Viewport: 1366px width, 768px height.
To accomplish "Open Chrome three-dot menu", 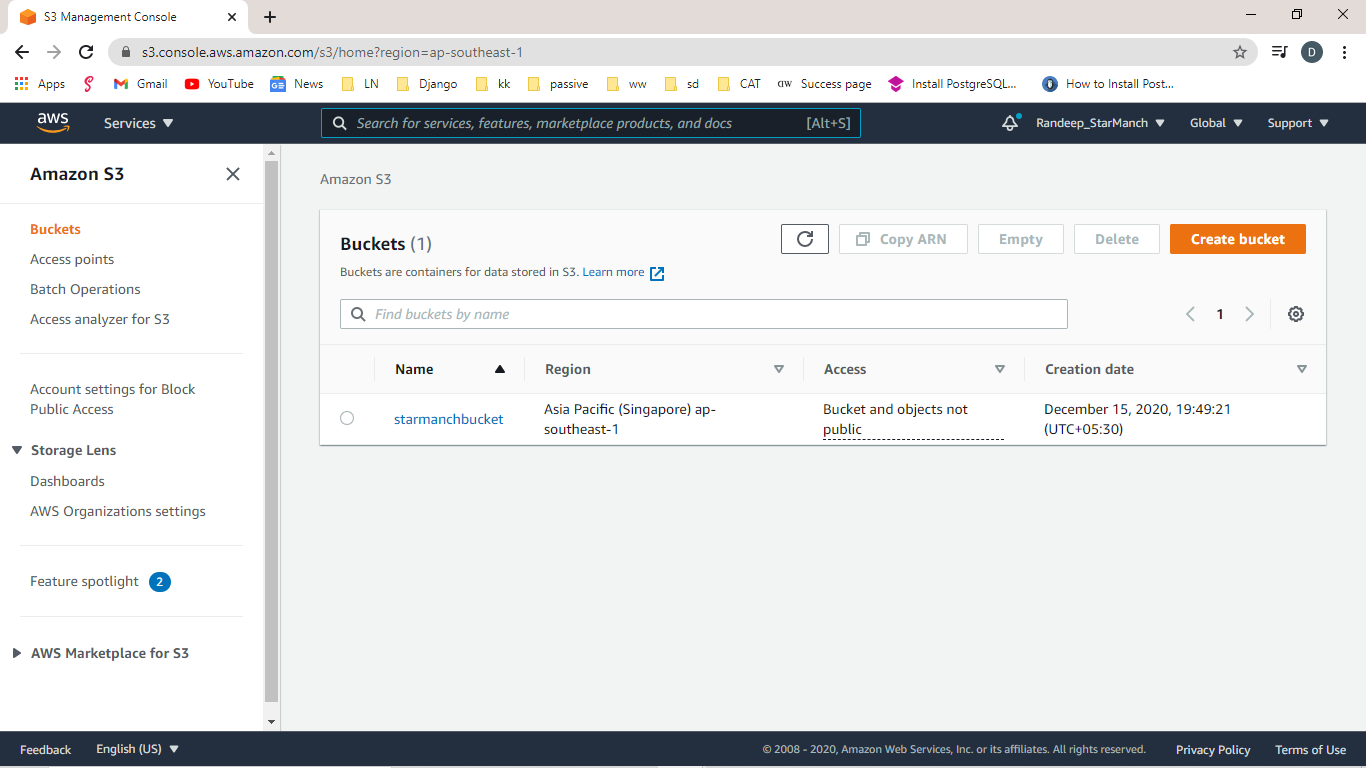I will (x=1344, y=52).
